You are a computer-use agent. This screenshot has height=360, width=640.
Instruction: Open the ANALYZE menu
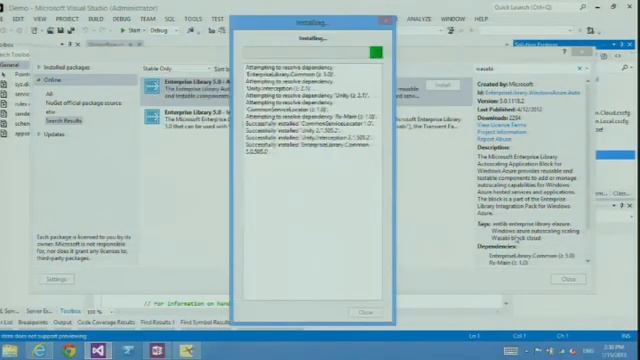(419, 19)
